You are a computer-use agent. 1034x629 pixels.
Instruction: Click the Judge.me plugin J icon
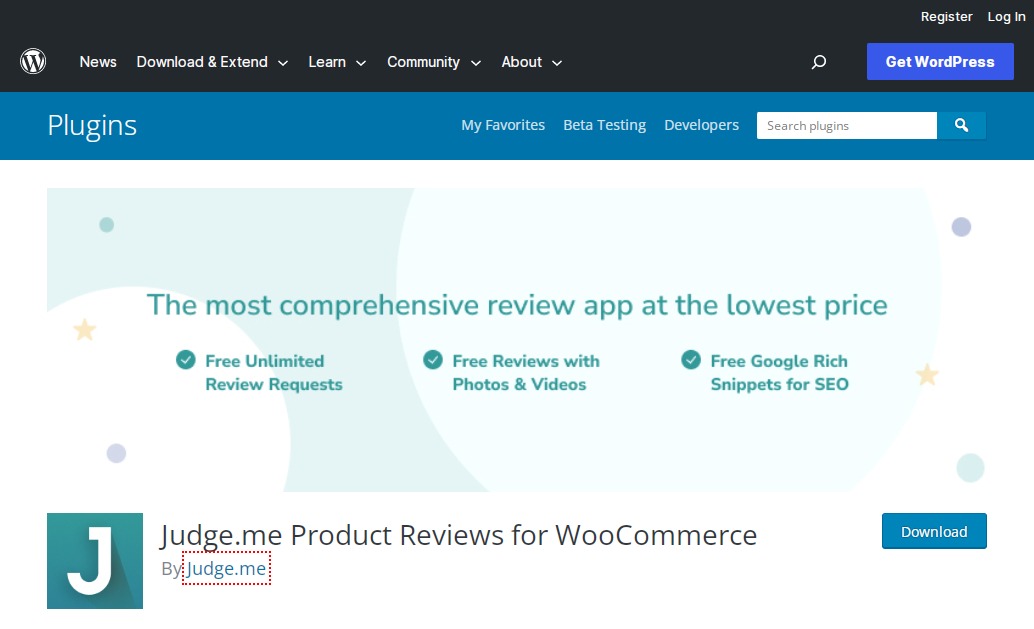[x=95, y=560]
